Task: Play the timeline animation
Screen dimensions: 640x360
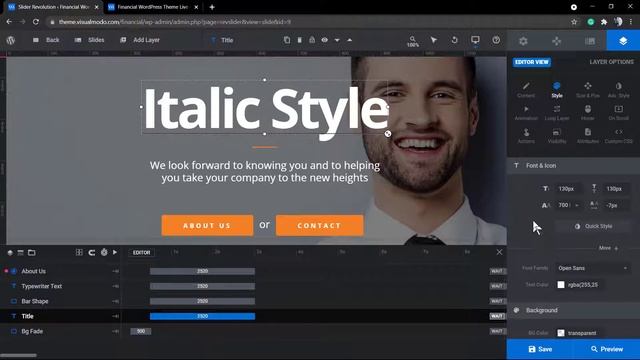Action: 115,252
